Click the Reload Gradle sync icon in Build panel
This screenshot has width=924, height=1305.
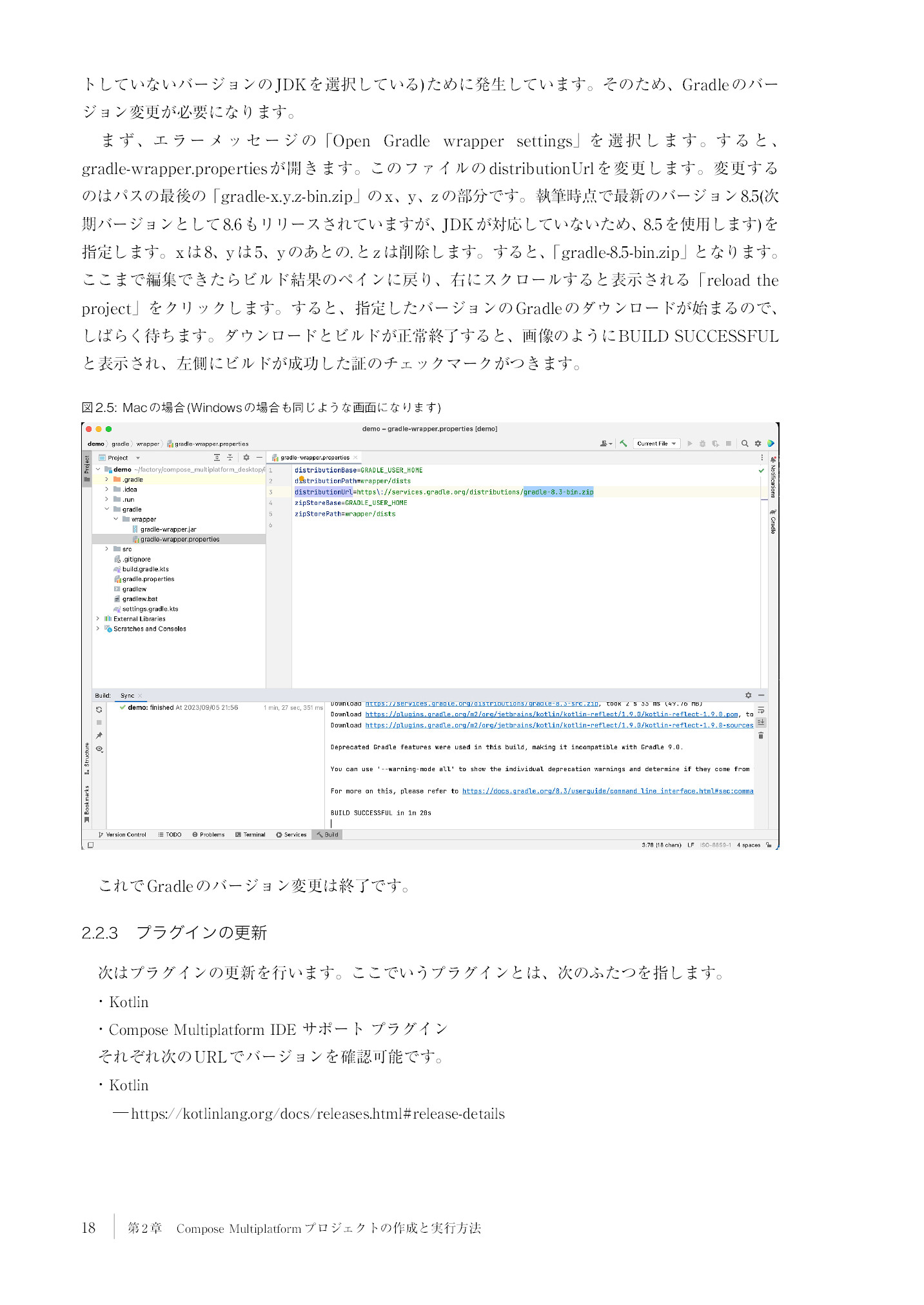99,709
